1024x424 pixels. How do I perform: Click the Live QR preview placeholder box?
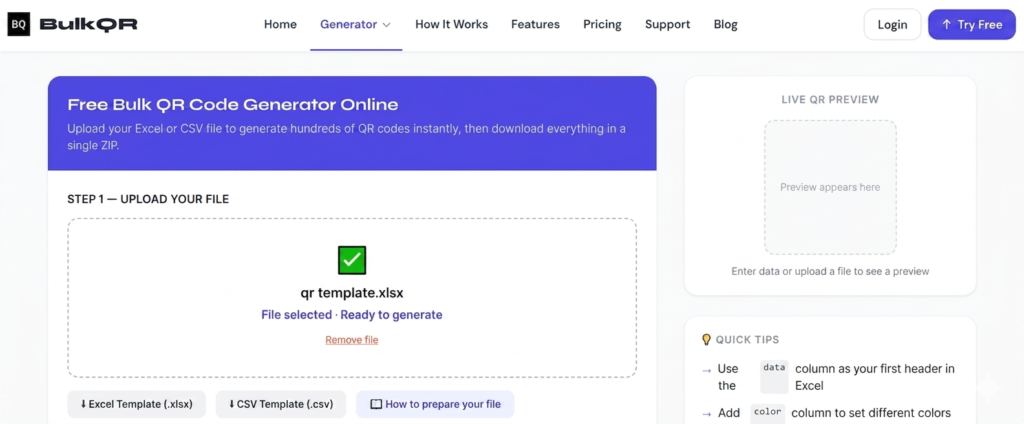tap(830, 188)
